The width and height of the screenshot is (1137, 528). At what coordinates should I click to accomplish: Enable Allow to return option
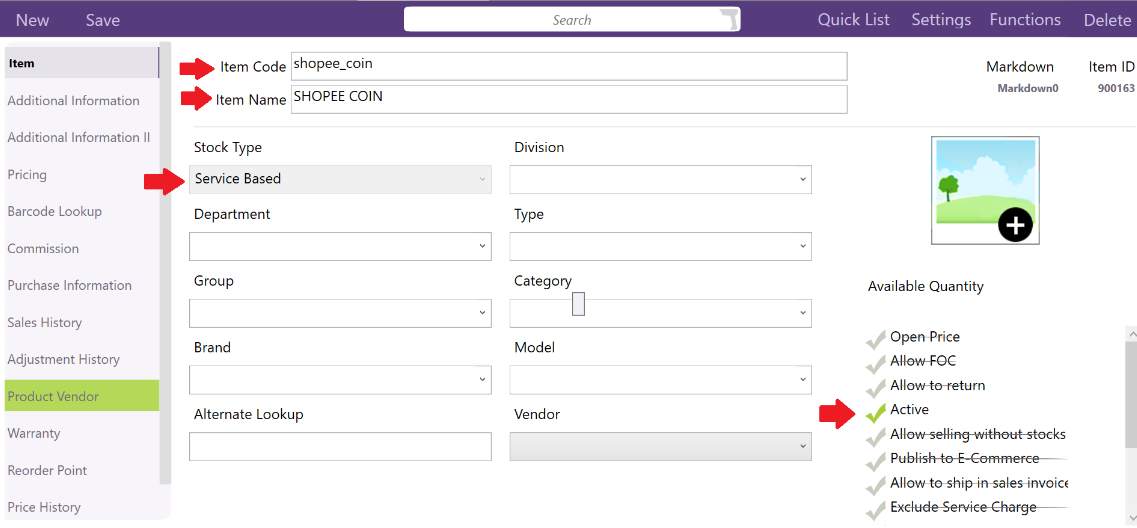tap(876, 386)
